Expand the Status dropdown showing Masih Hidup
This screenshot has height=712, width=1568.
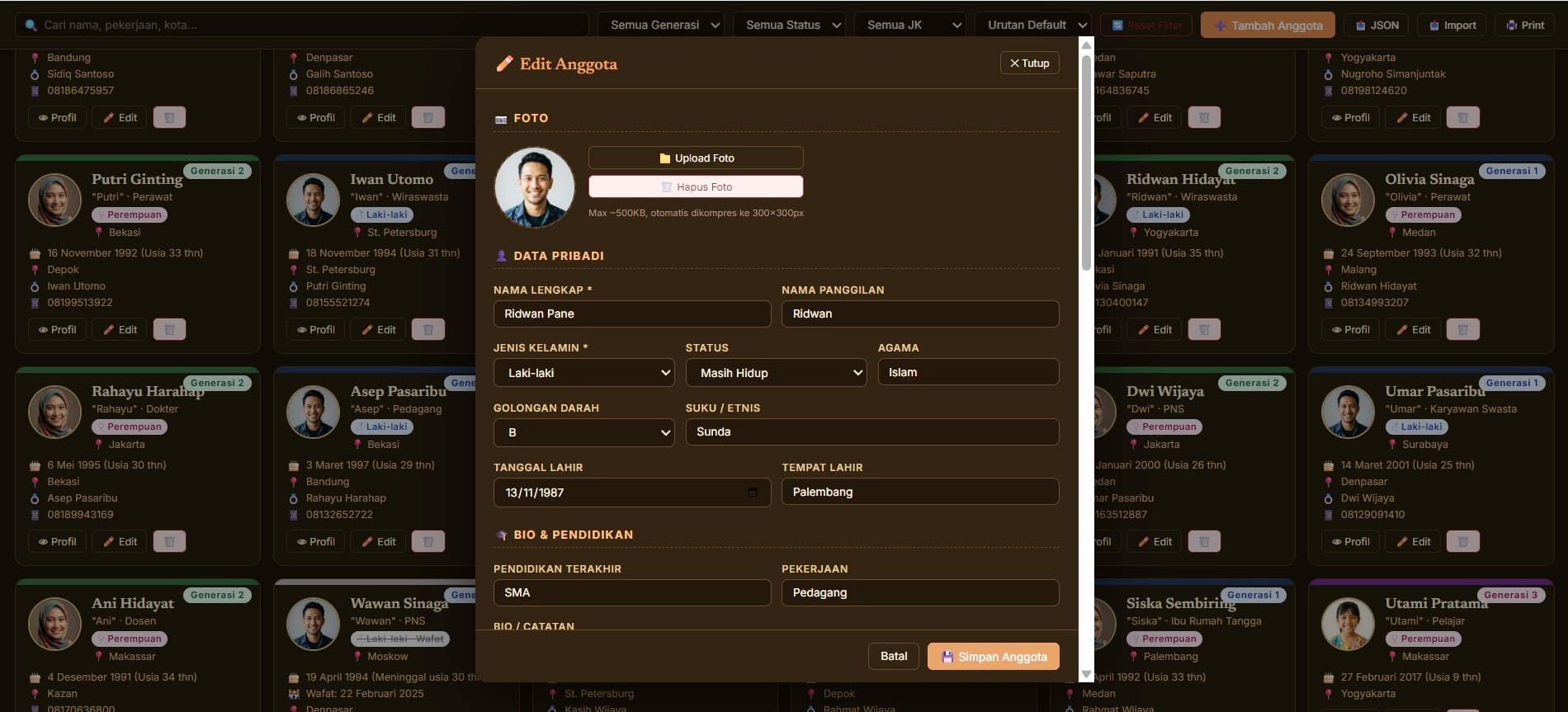[x=776, y=373]
